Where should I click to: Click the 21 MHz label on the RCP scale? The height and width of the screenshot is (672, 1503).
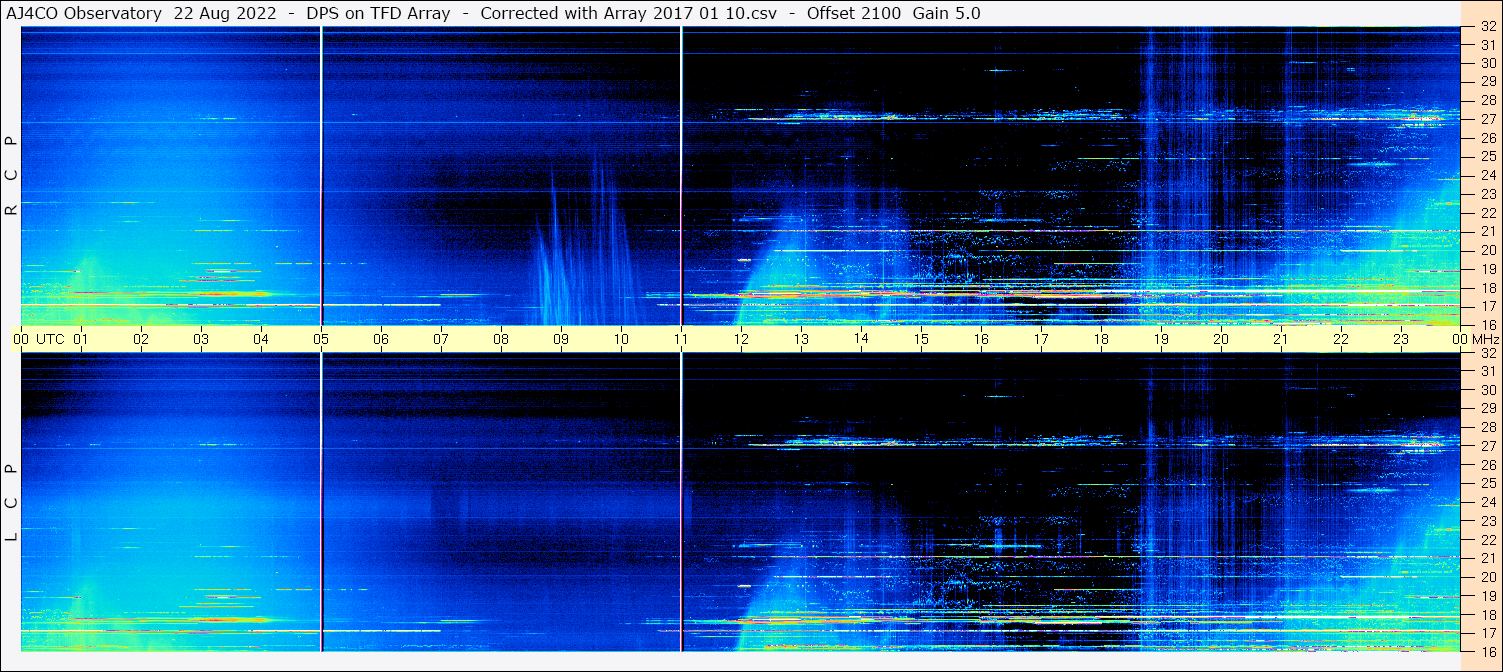pos(1487,231)
